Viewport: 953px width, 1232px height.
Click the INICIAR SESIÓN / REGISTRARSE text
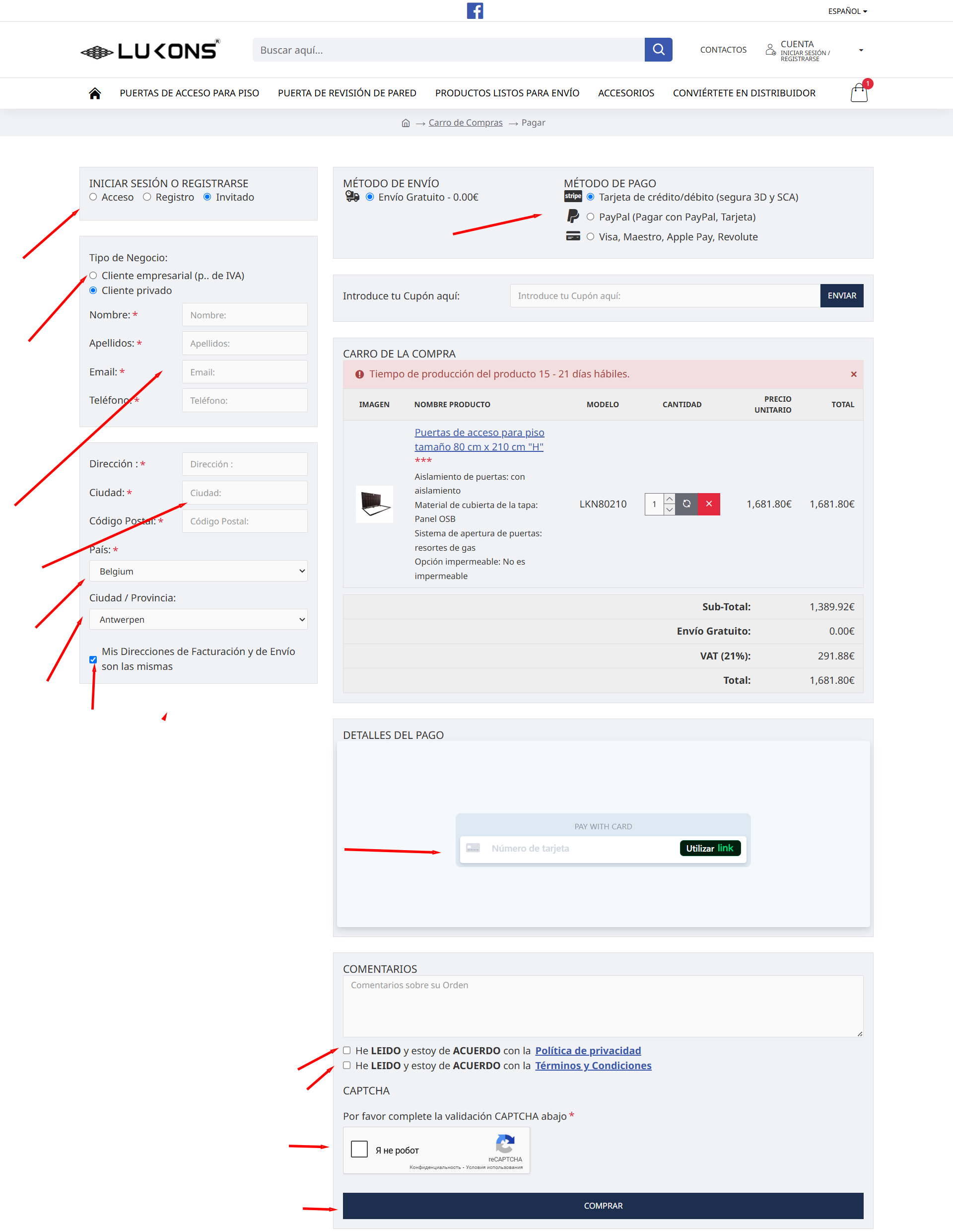(x=805, y=56)
